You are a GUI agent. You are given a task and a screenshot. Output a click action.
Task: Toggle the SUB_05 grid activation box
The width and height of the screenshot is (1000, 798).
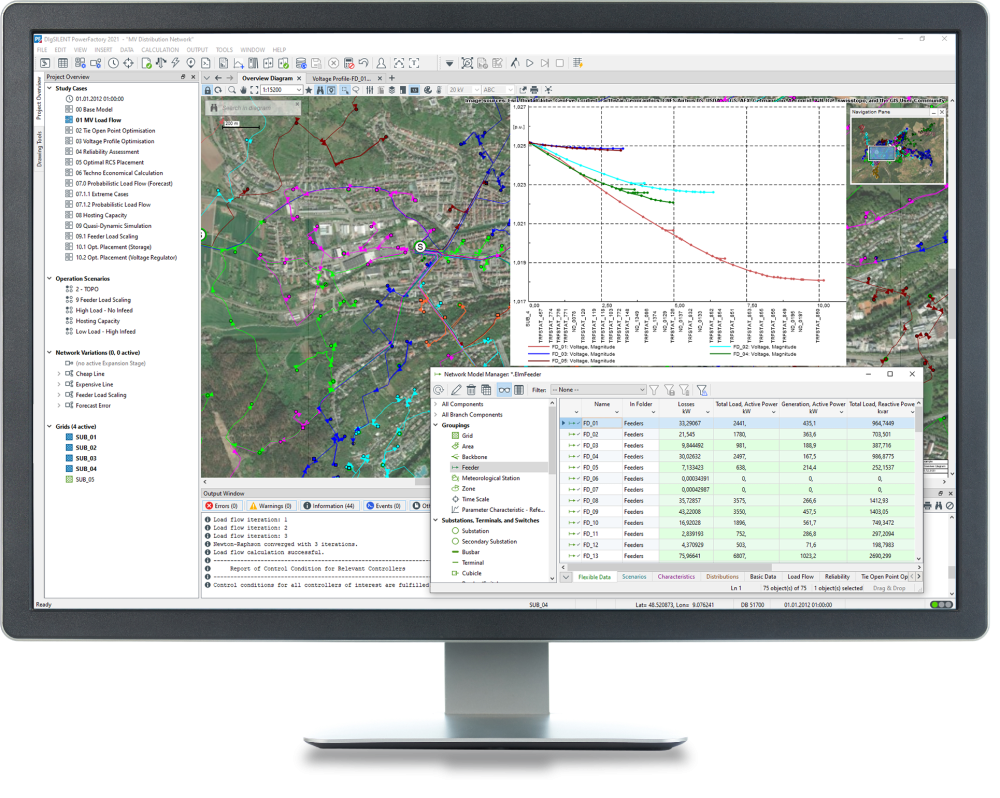[x=70, y=480]
